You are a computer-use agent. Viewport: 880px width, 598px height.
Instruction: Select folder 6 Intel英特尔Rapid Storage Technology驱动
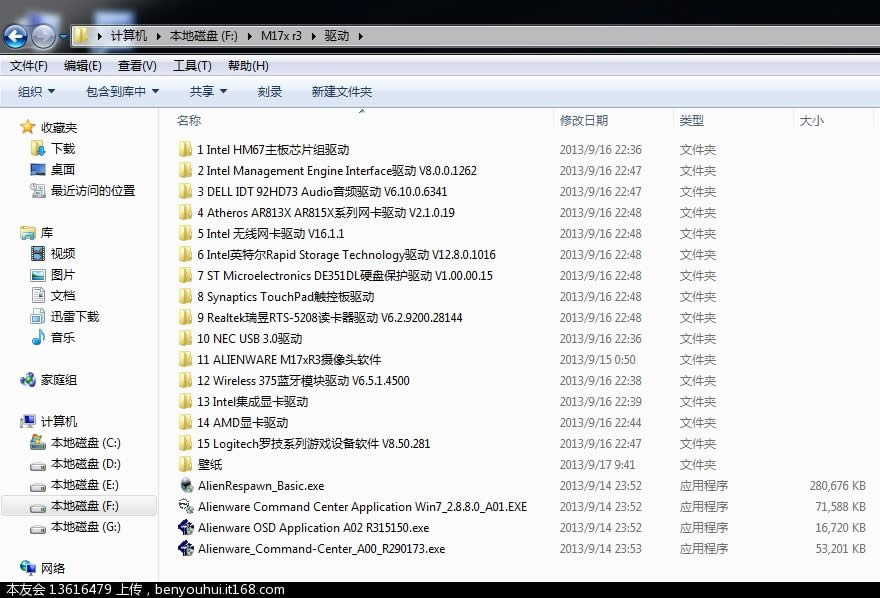[337, 255]
